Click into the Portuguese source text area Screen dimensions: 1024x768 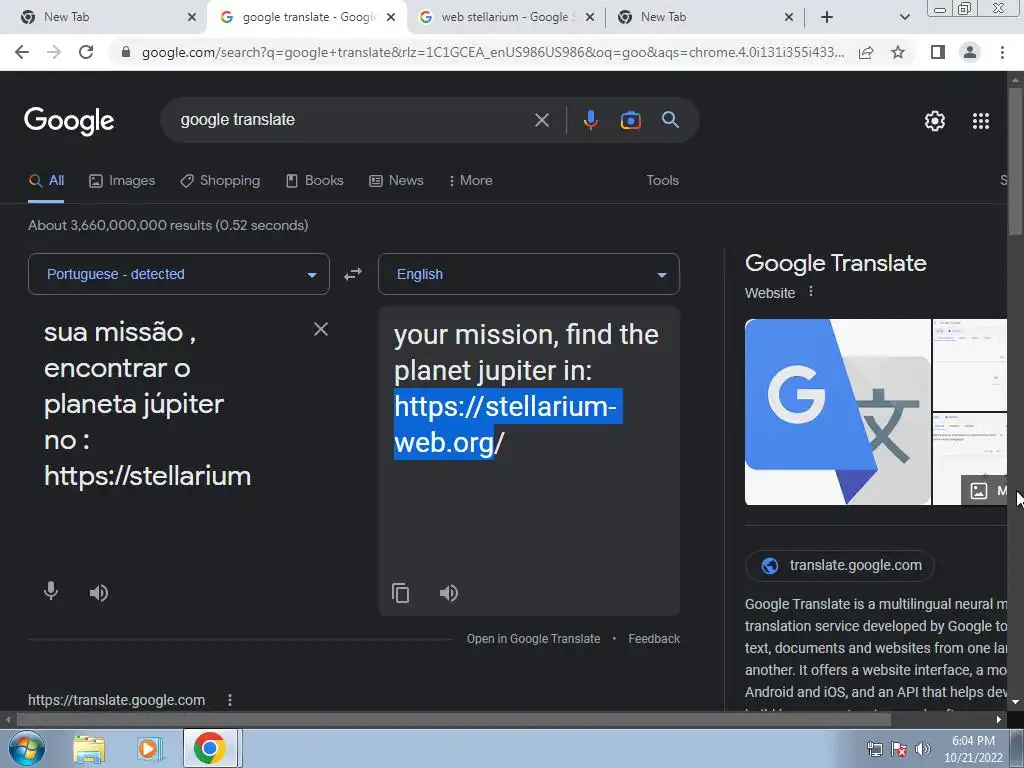167,404
